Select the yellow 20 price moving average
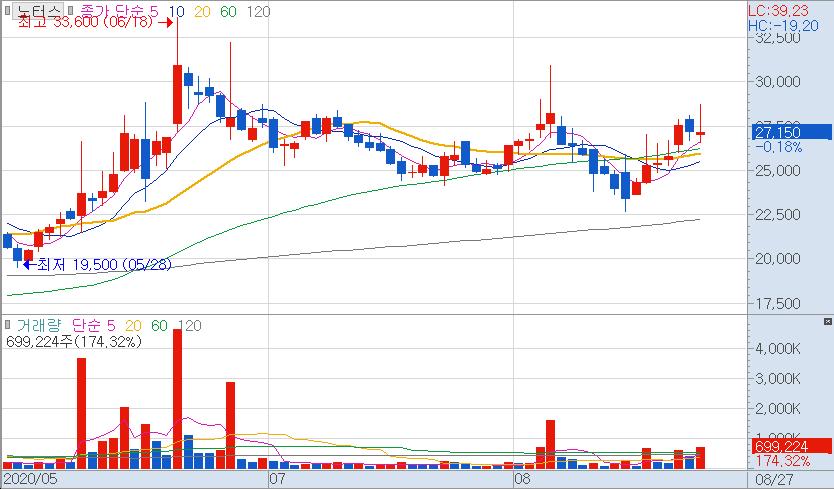Image resolution: width=834 pixels, height=489 pixels. (202, 11)
